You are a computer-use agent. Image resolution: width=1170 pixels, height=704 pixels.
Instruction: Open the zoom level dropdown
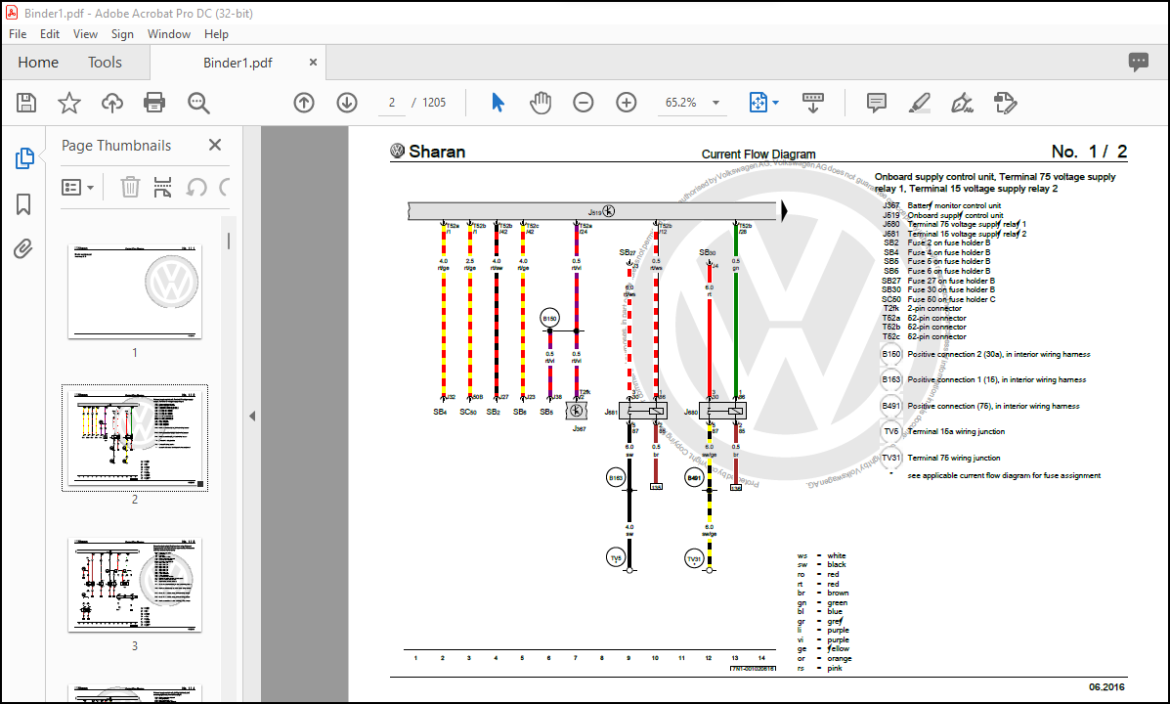(716, 103)
